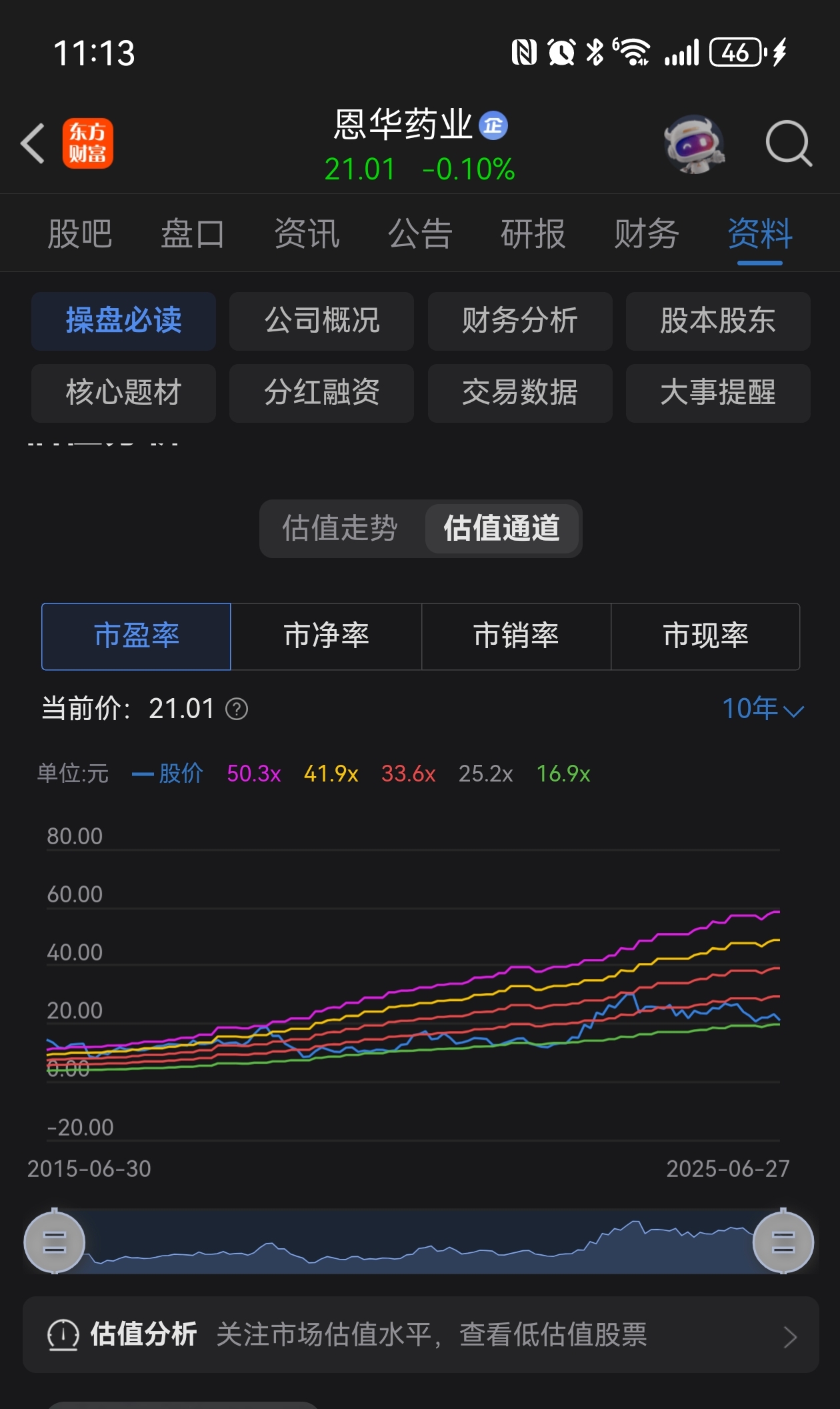The image size is (840, 1409).
Task: Toggle the 16.9x legend entry
Action: pyautogui.click(x=564, y=774)
